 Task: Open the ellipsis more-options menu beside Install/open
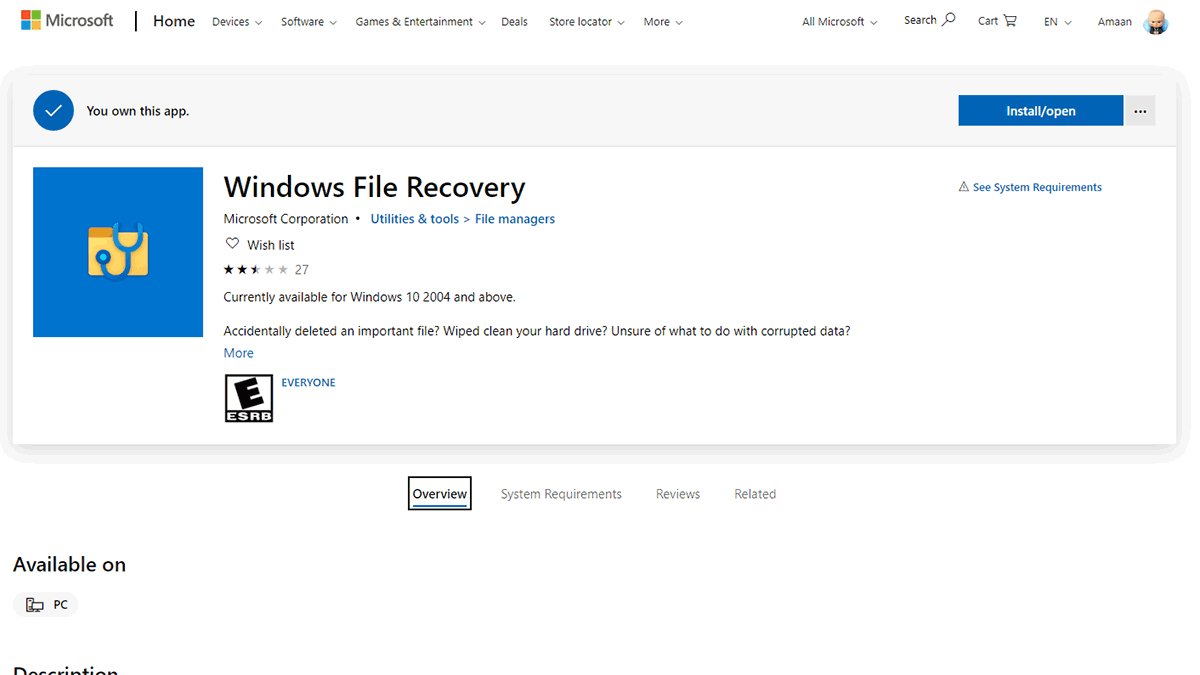click(1140, 110)
